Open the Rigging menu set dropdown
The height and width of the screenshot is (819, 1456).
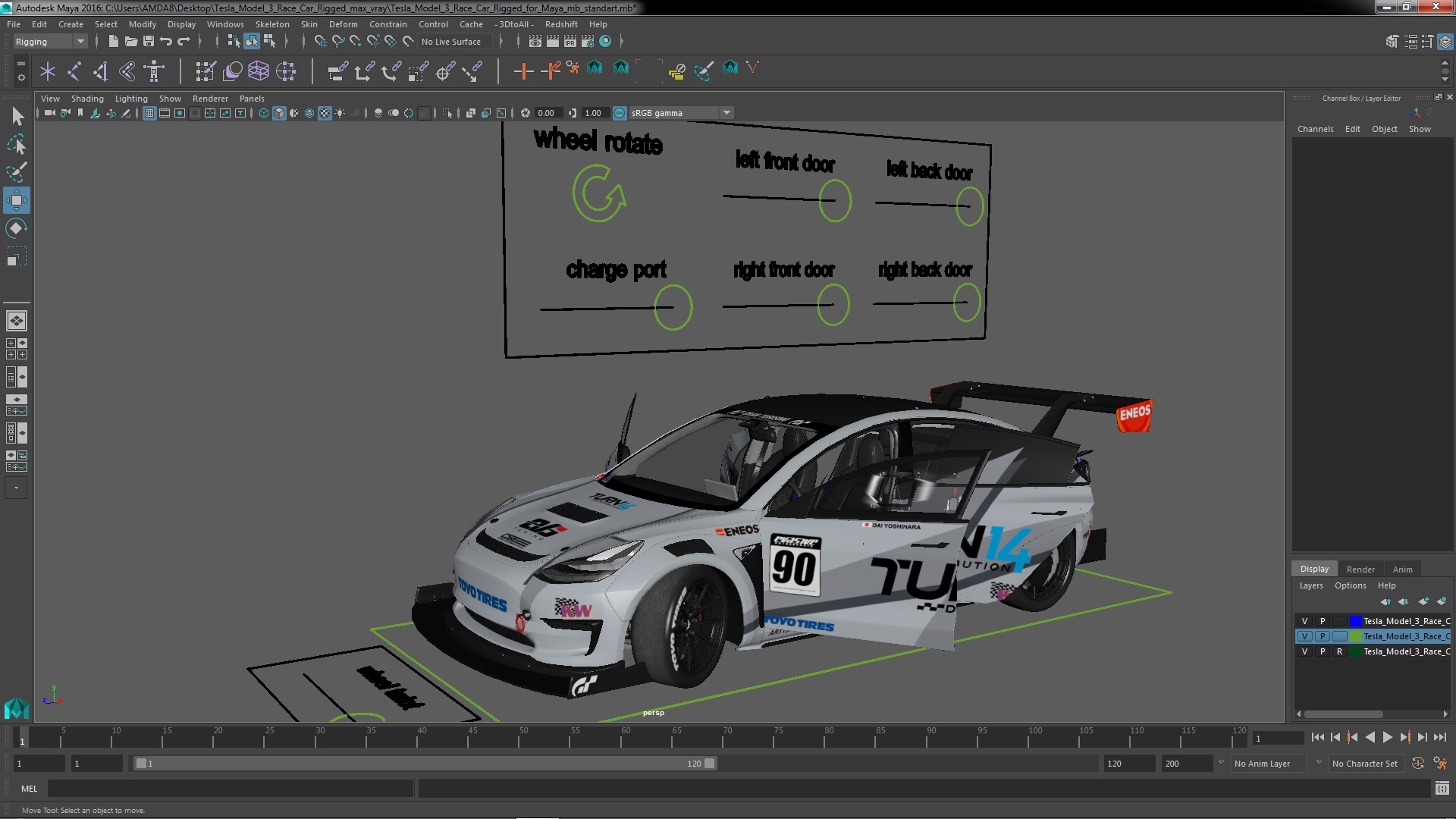50,42
